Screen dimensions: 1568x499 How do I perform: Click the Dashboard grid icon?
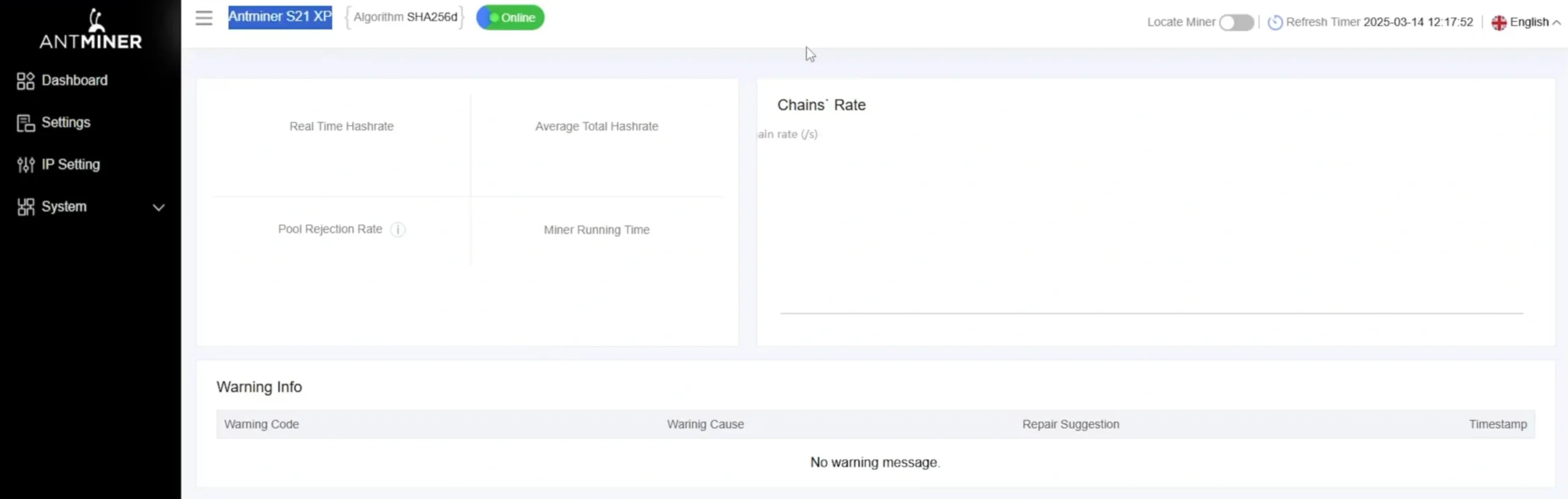pyautogui.click(x=26, y=81)
